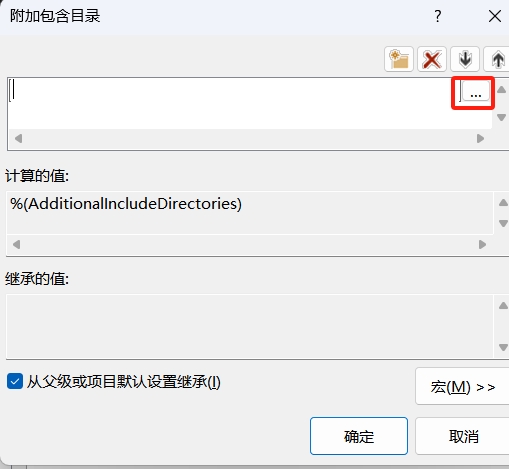This screenshot has width=509, height=469.
Task: Click up arrow in 计算的值 scrollbar
Action: point(503,202)
